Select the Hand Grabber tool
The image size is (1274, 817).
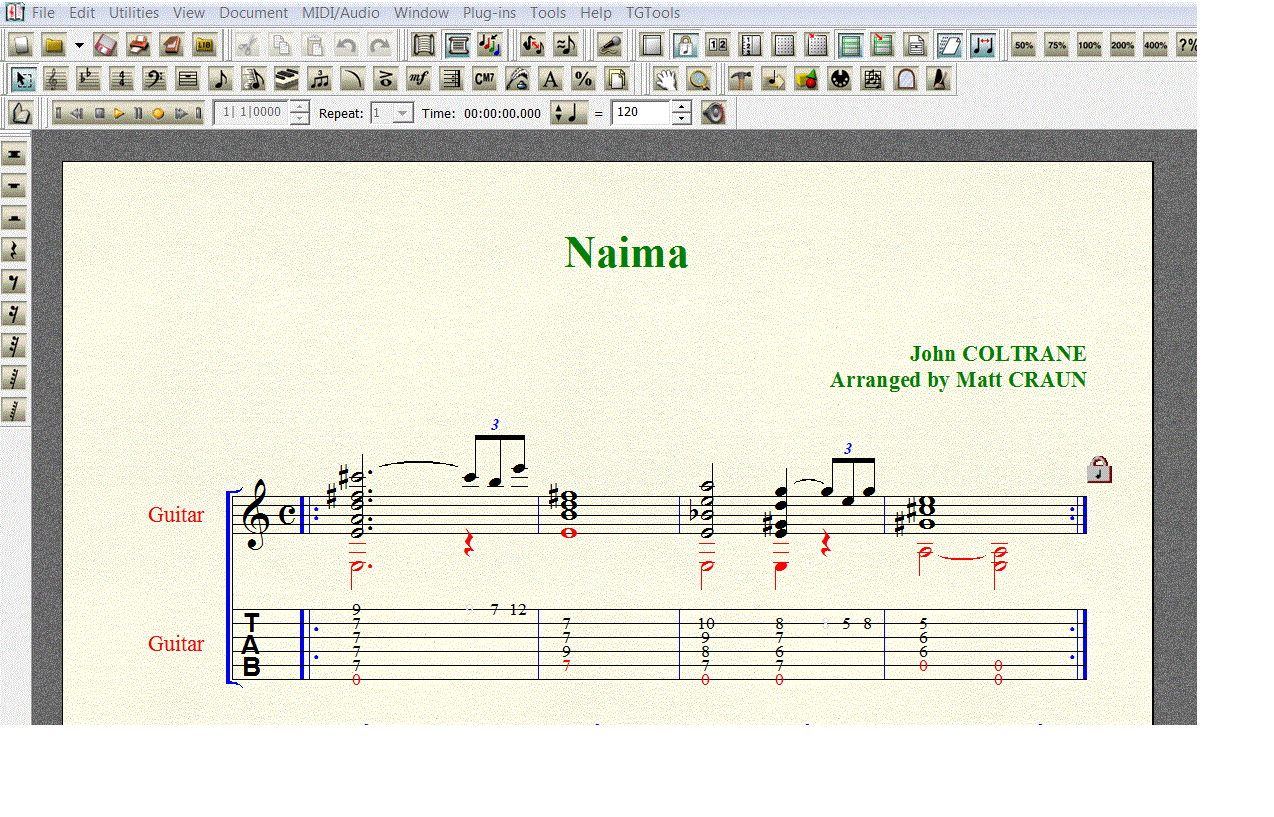click(x=665, y=79)
